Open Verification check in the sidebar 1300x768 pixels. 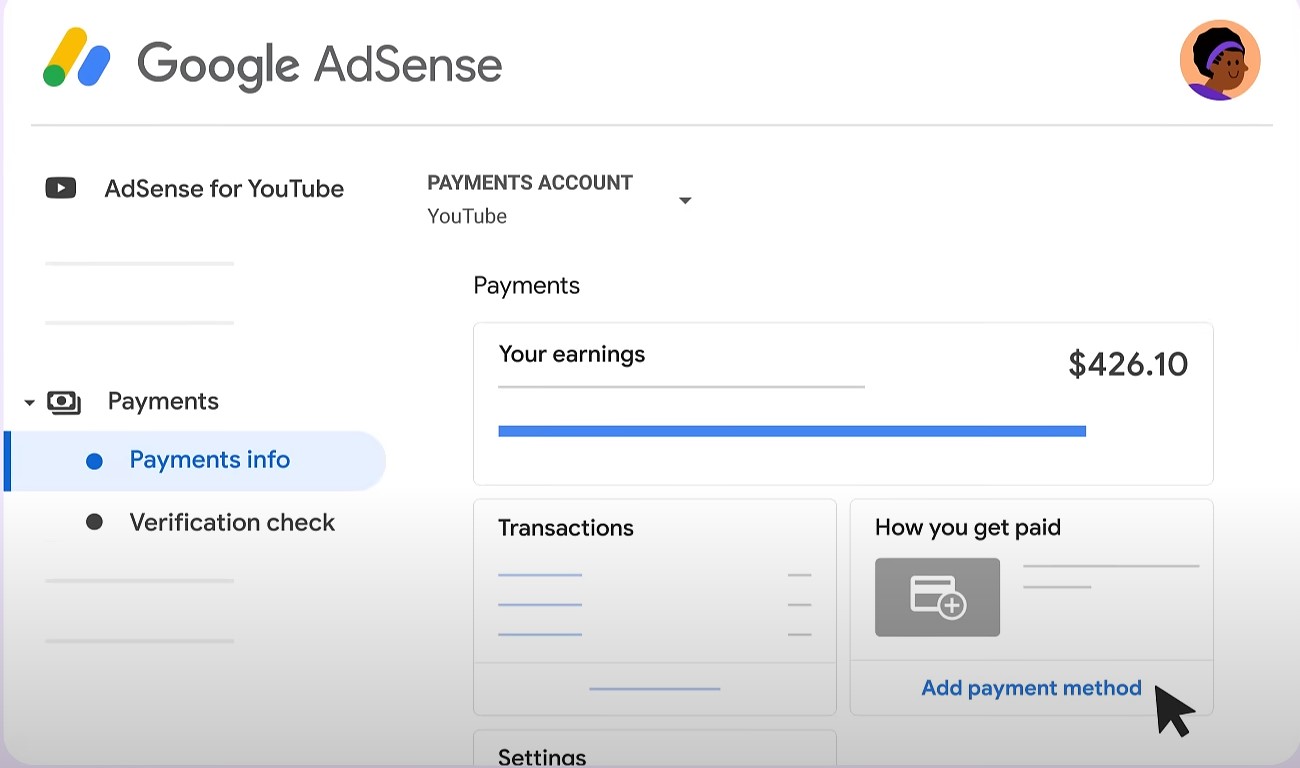[x=232, y=522]
